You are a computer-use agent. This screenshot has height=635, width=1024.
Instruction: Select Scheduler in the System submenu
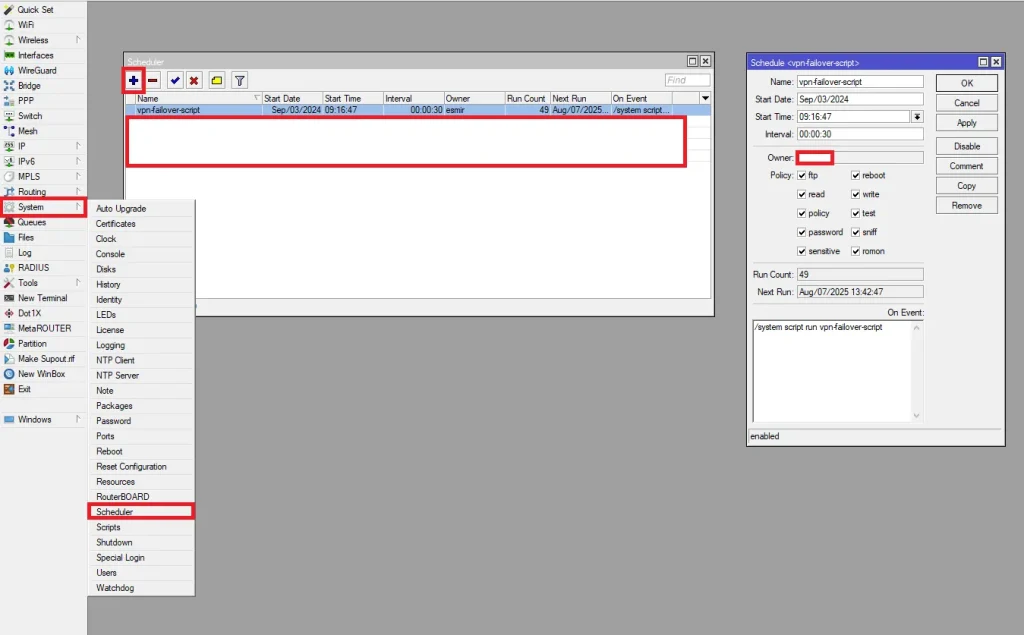[114, 512]
